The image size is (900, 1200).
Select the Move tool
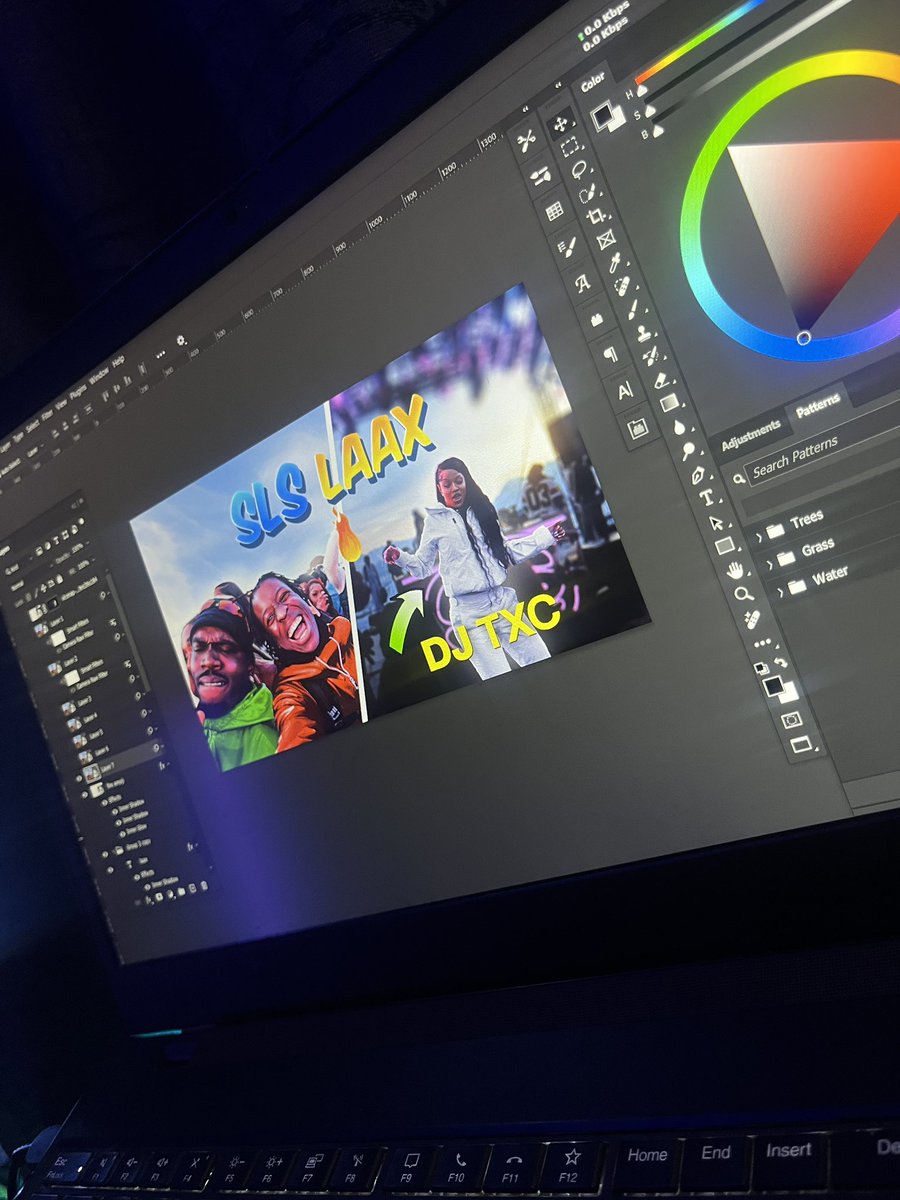coord(560,124)
